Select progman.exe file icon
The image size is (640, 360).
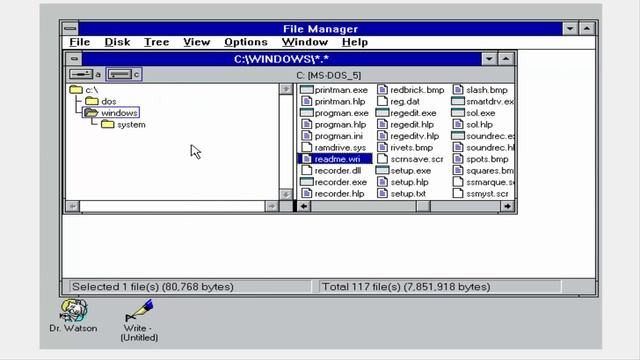(307, 113)
